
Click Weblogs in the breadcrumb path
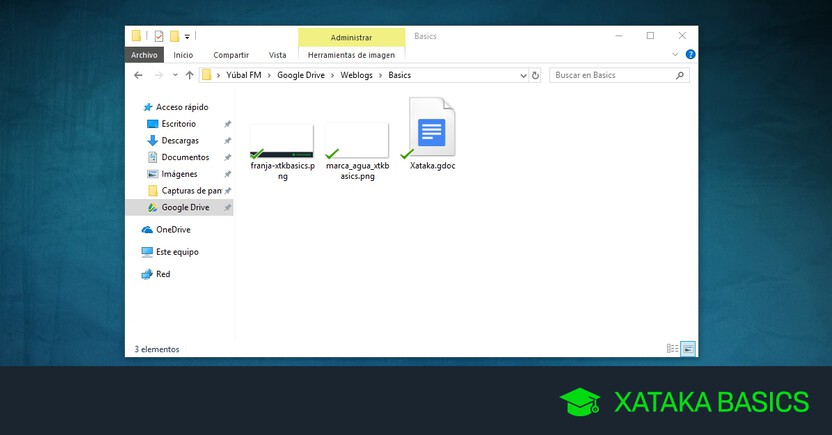pos(354,75)
